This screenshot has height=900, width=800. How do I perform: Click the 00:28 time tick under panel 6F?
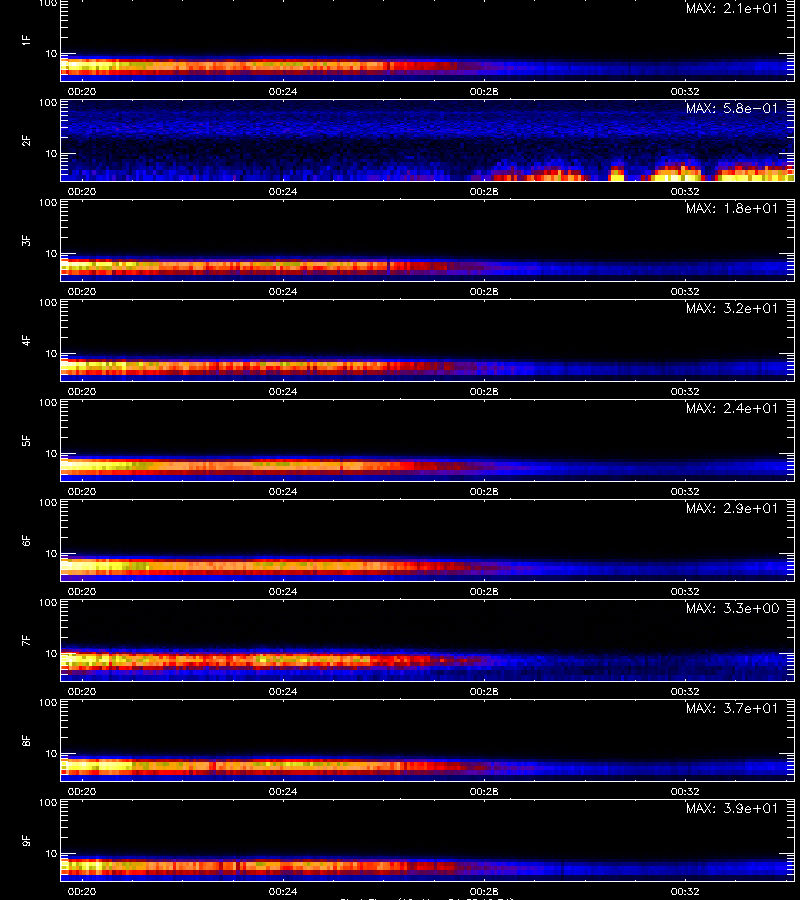pyautogui.click(x=484, y=591)
